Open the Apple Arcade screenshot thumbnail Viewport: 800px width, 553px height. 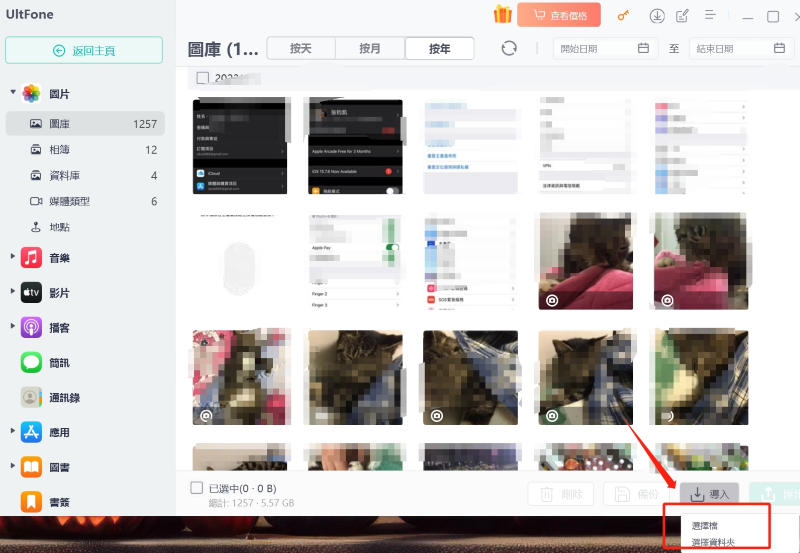click(x=355, y=146)
